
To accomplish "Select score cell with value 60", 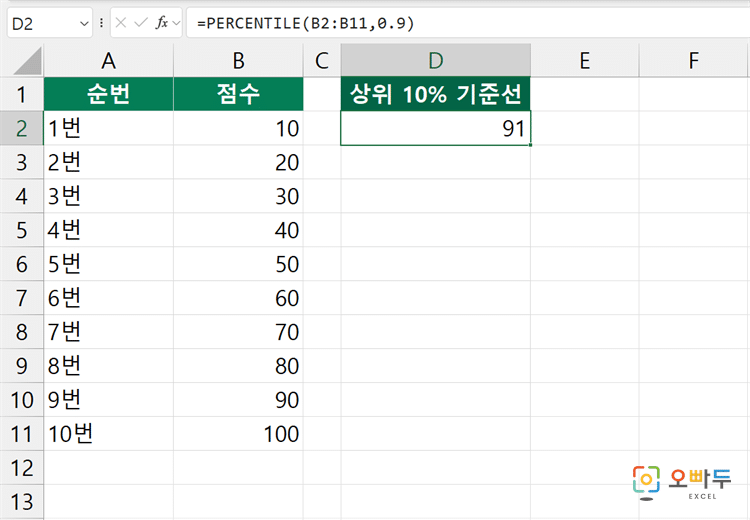I will point(238,298).
